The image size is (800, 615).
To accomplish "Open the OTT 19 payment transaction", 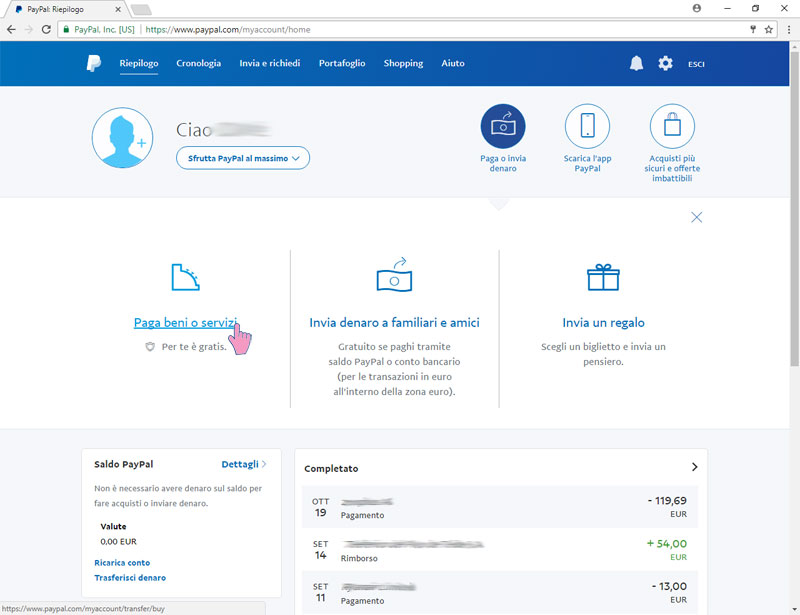I will [499, 507].
